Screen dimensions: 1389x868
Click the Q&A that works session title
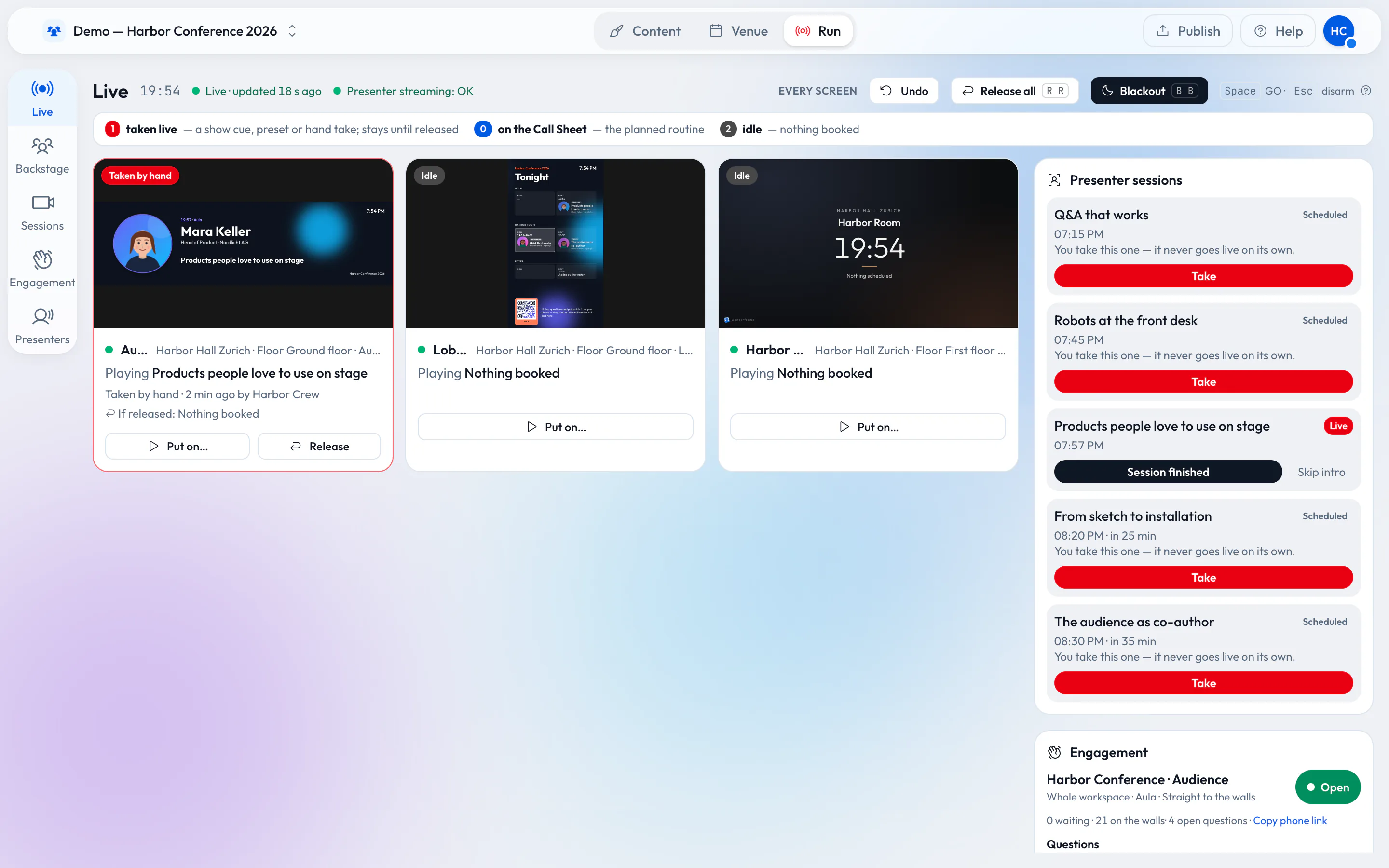(x=1101, y=215)
